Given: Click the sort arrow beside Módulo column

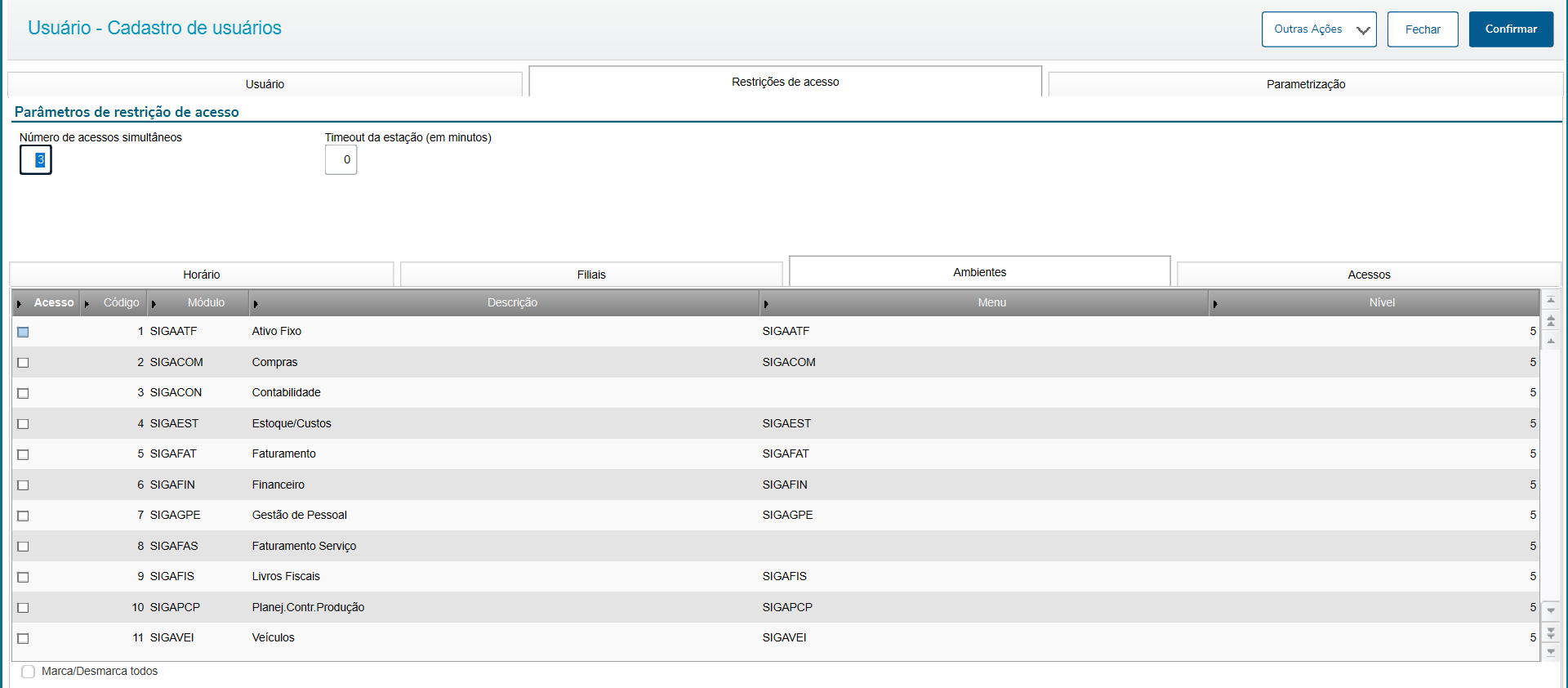Looking at the screenshot, I should [154, 304].
